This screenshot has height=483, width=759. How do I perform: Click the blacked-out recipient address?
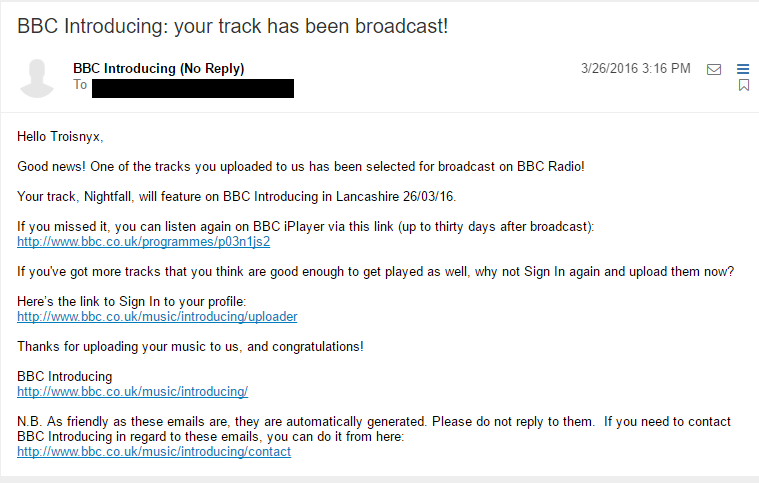tap(193, 89)
